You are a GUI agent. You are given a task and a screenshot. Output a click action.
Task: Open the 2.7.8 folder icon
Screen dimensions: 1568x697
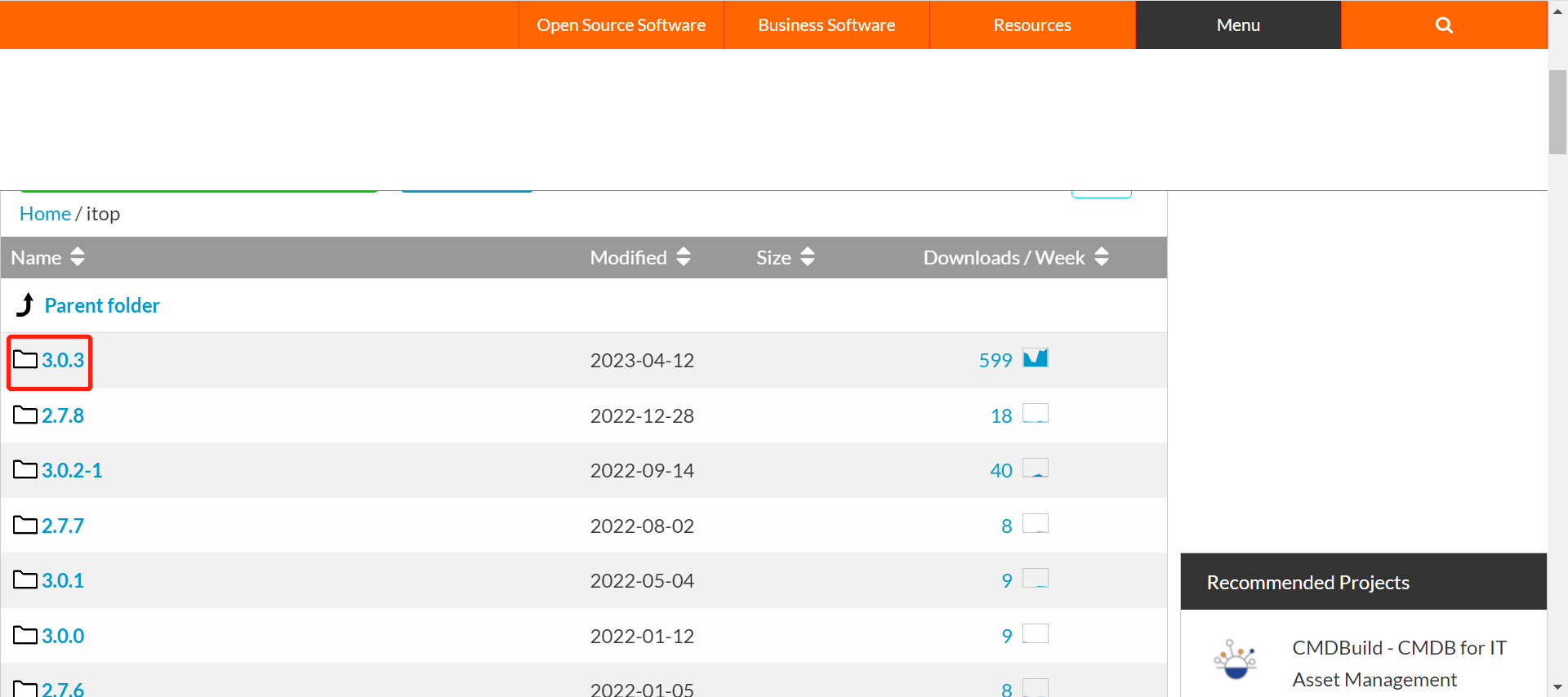tap(25, 415)
